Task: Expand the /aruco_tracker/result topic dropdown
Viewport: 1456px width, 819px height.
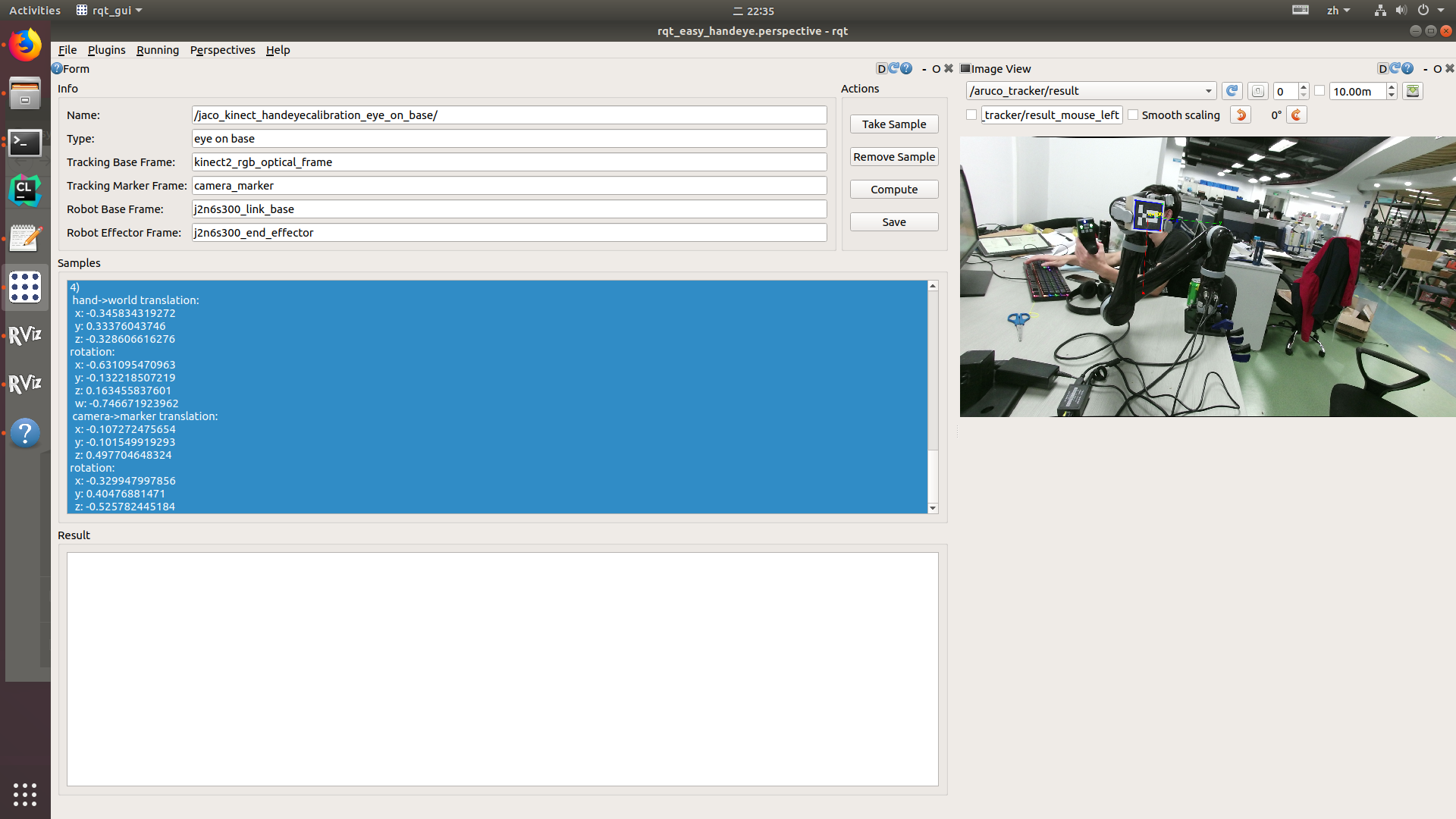Action: point(1208,91)
